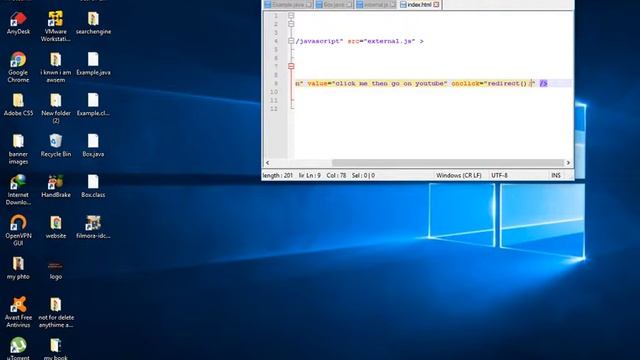Click 'Windows (CR LF)' in status bar
The height and width of the screenshot is (360, 640).
coord(459,176)
